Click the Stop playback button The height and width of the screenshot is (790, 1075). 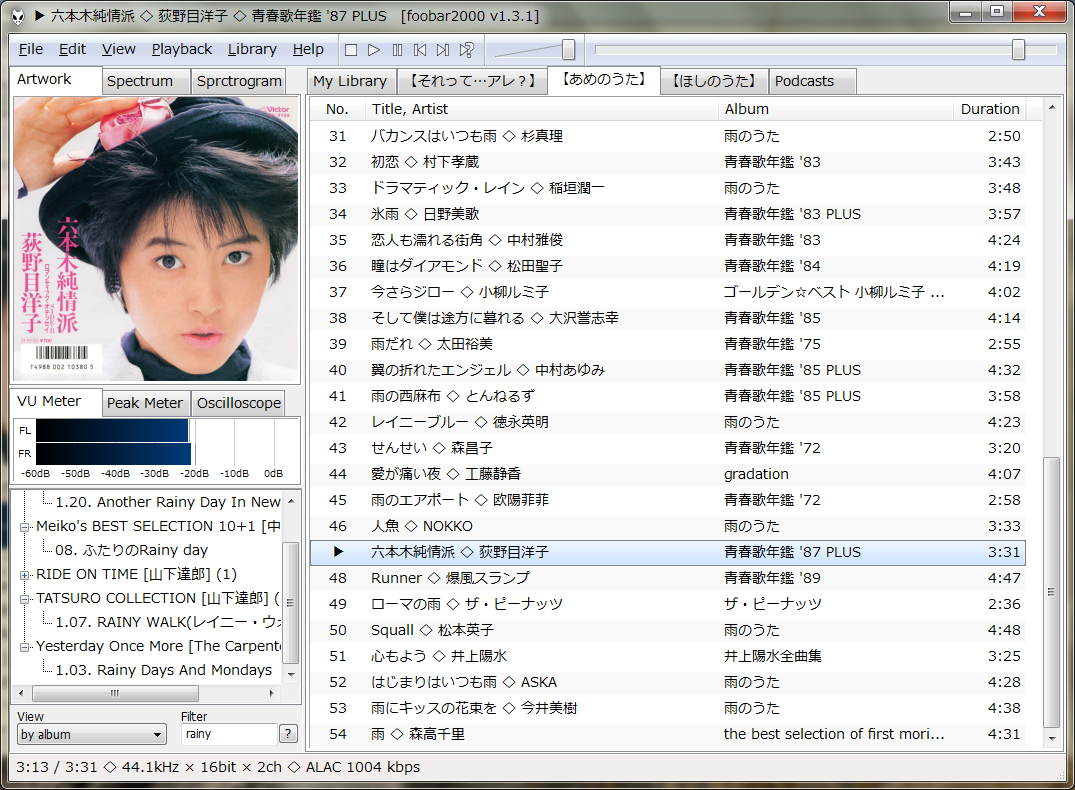coord(351,50)
